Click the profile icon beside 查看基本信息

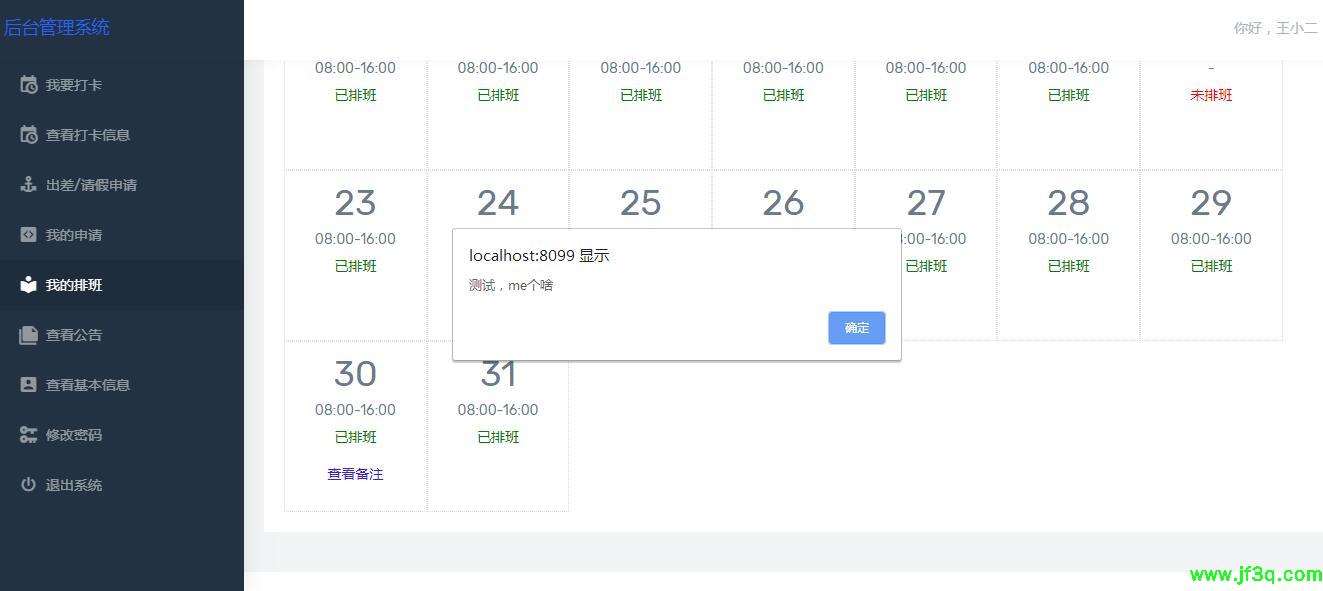(x=29, y=385)
